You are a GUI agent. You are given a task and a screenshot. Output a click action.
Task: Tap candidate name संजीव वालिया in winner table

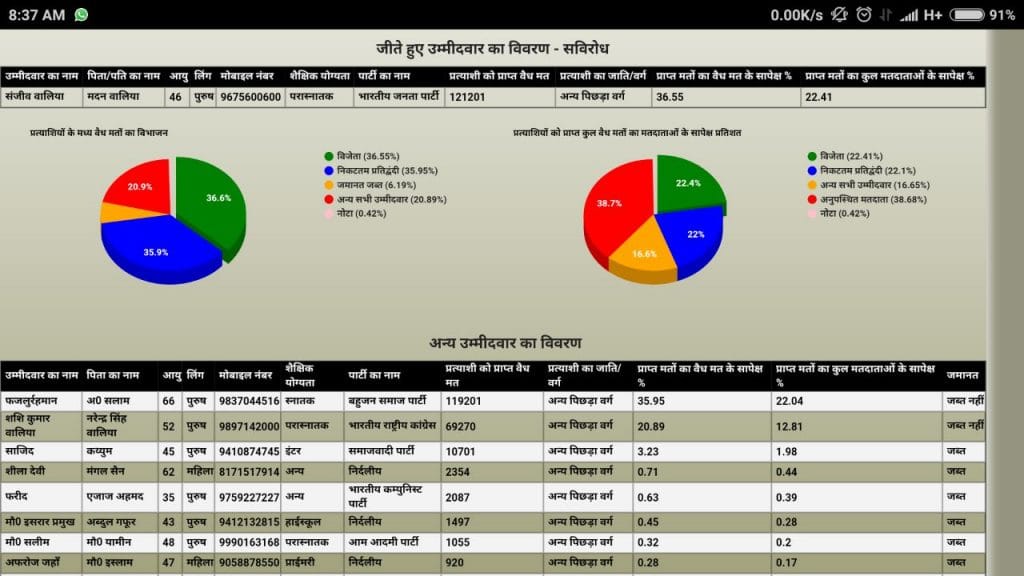[32, 98]
